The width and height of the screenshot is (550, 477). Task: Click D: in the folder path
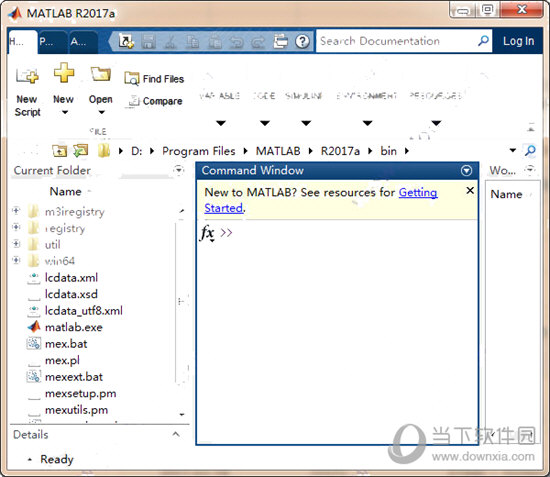pyautogui.click(x=137, y=151)
